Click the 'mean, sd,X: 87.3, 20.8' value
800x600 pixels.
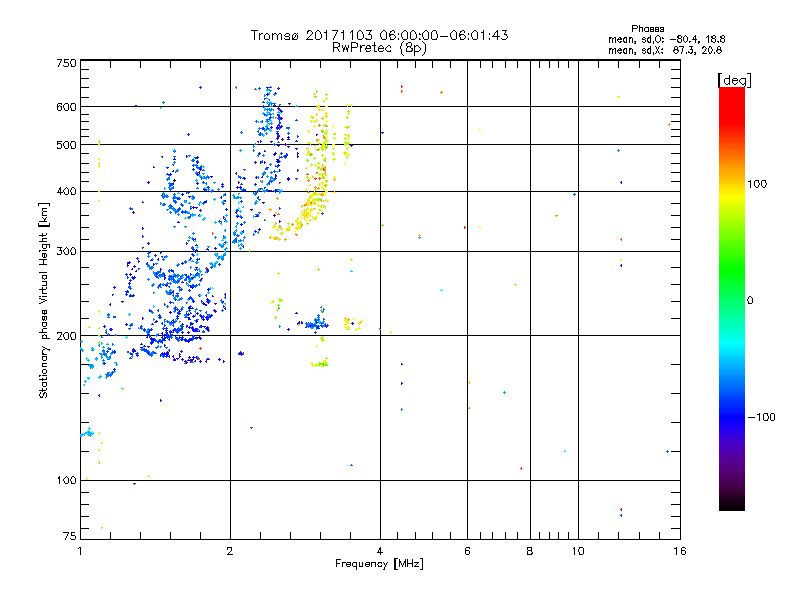[665, 50]
